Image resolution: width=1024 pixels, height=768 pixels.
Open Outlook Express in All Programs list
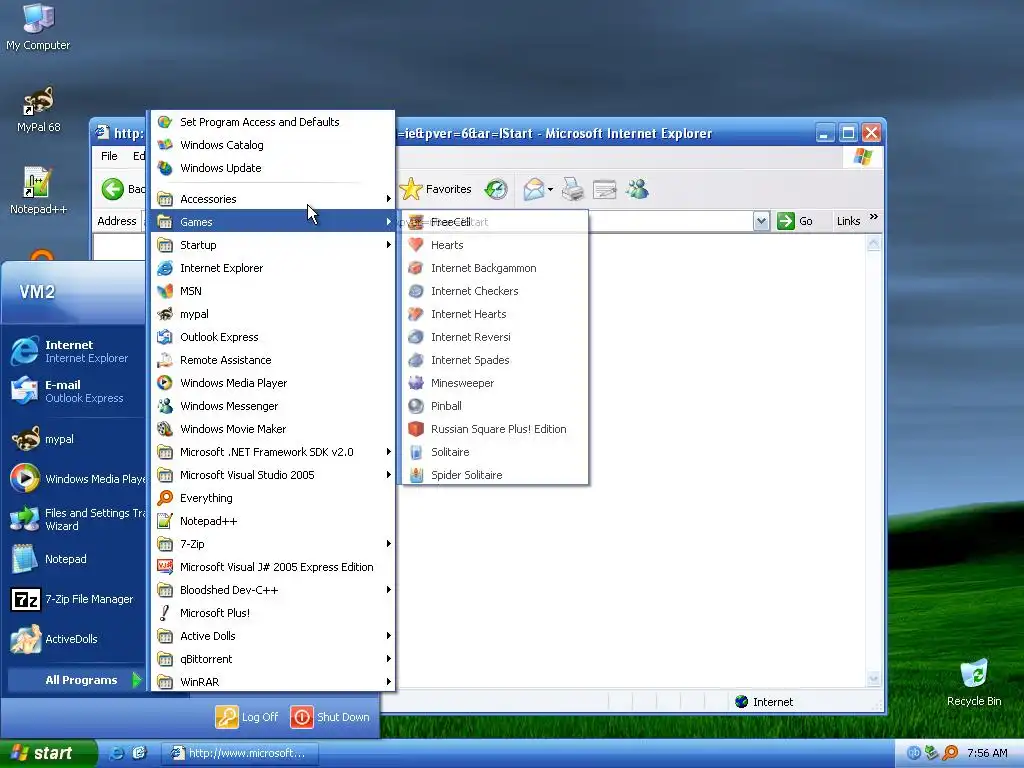coord(273,337)
